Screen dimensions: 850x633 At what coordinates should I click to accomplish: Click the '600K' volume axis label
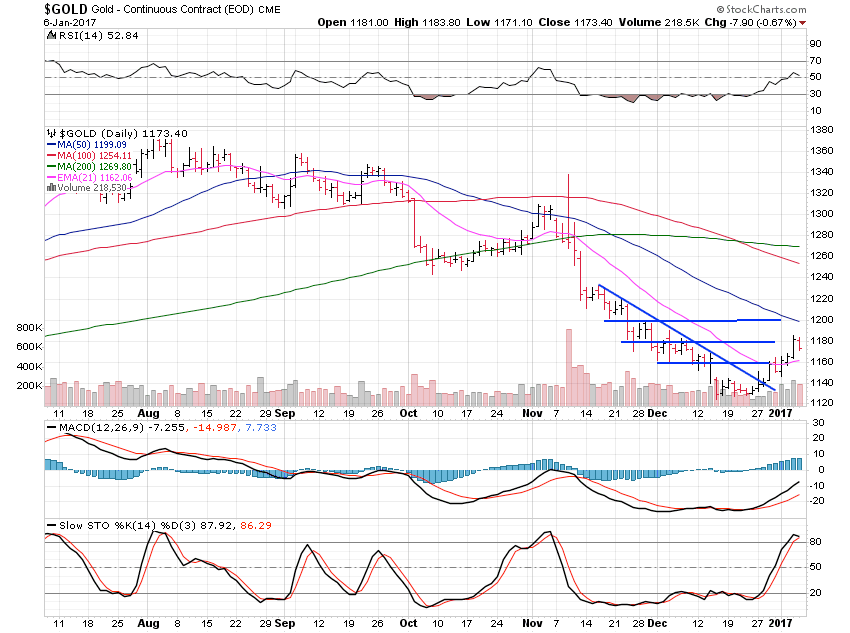29,347
